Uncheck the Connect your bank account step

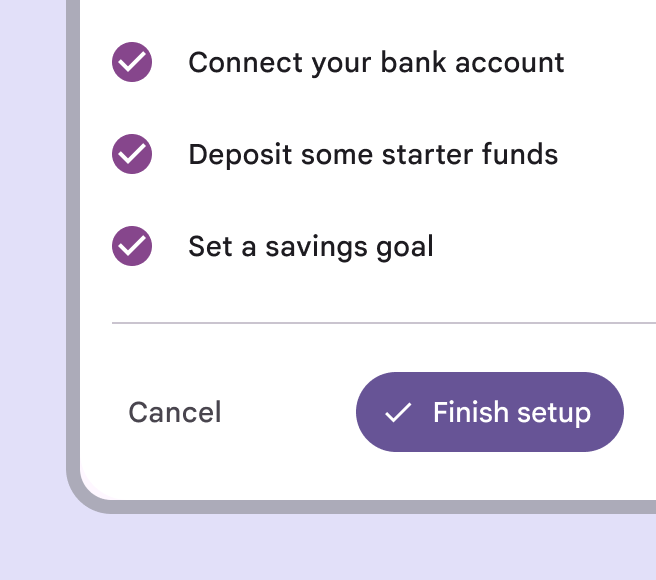click(x=132, y=62)
